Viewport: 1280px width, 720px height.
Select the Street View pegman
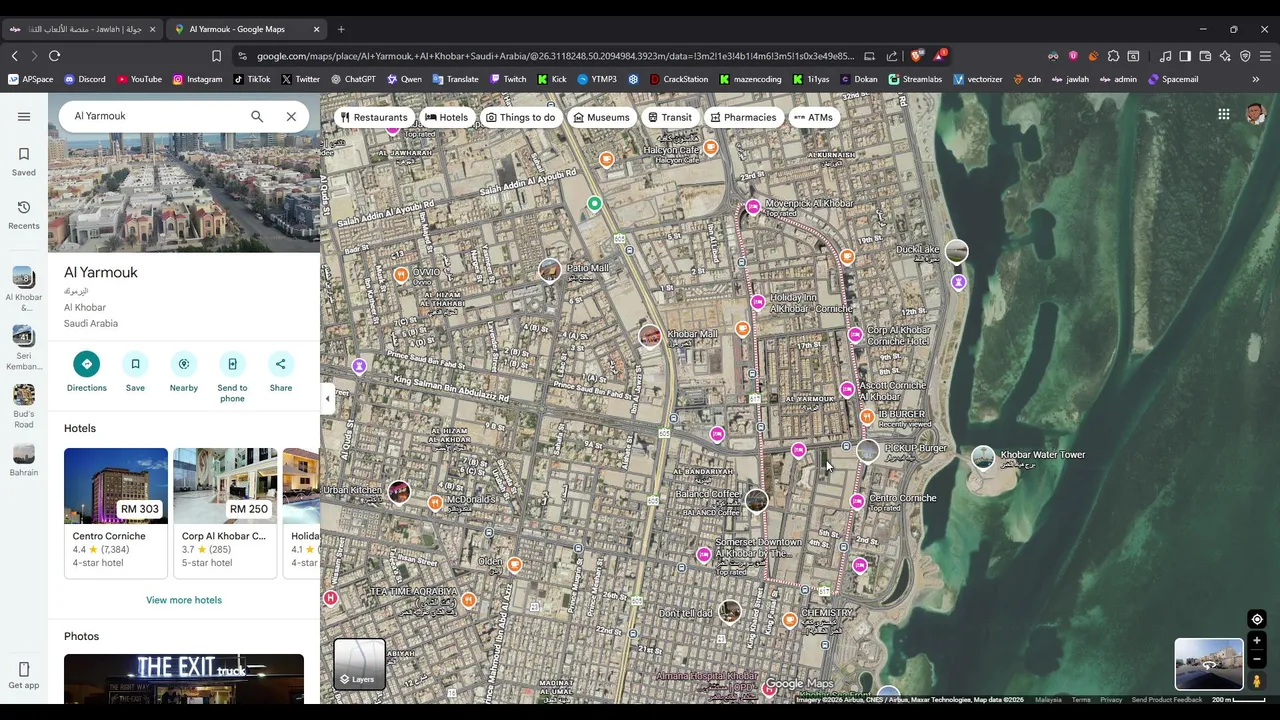[x=1257, y=681]
